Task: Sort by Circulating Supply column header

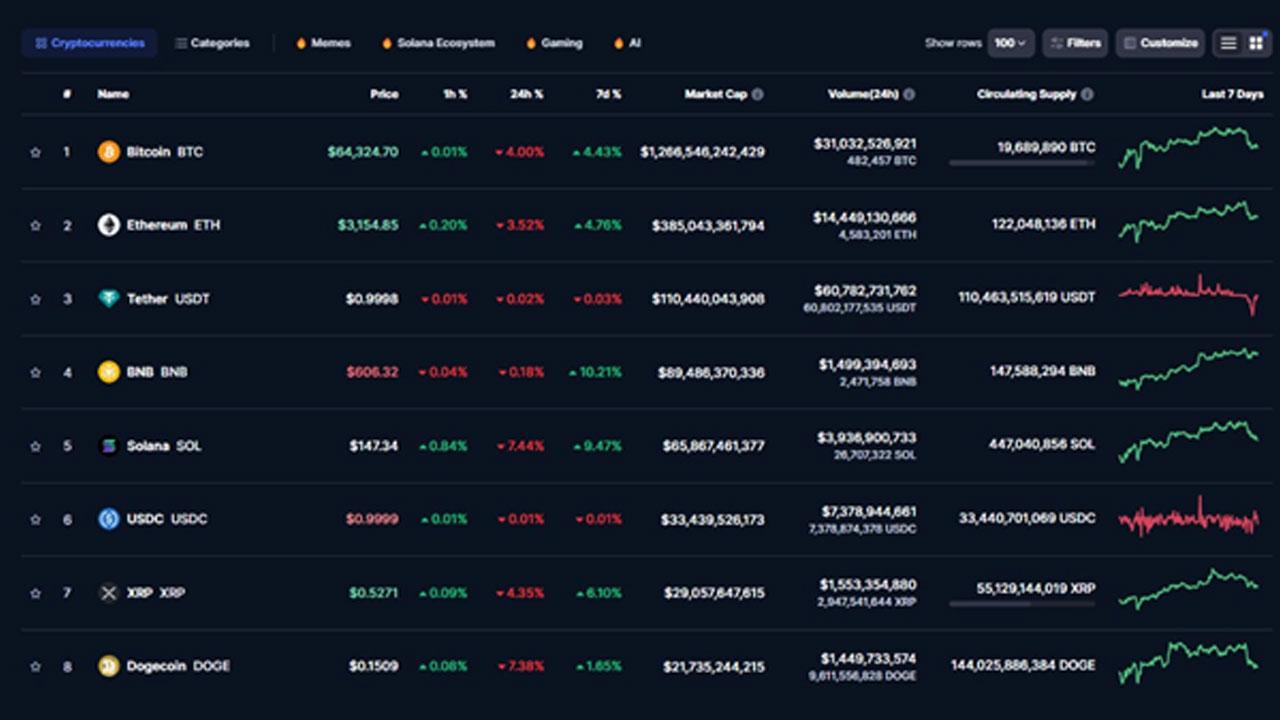Action: click(x=1026, y=94)
